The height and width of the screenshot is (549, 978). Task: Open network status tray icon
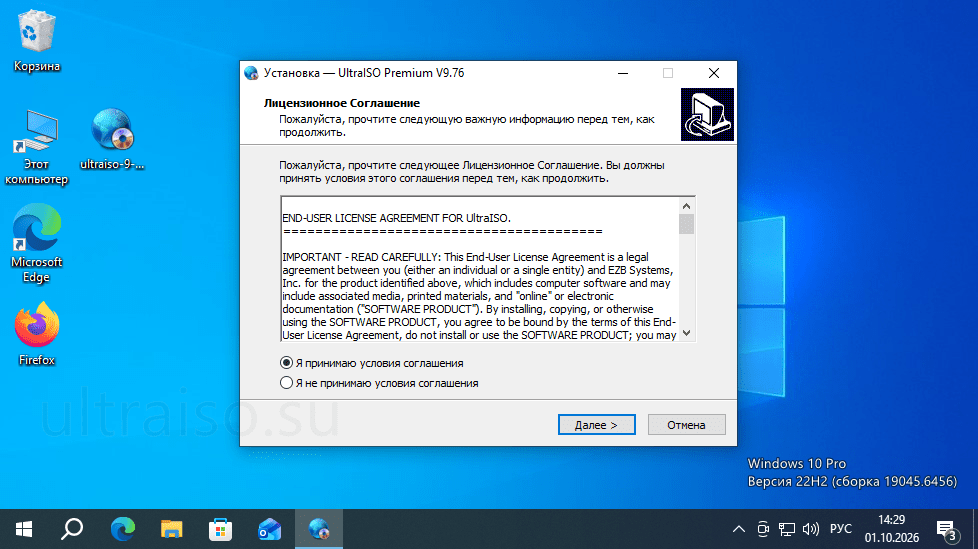[x=787, y=529]
